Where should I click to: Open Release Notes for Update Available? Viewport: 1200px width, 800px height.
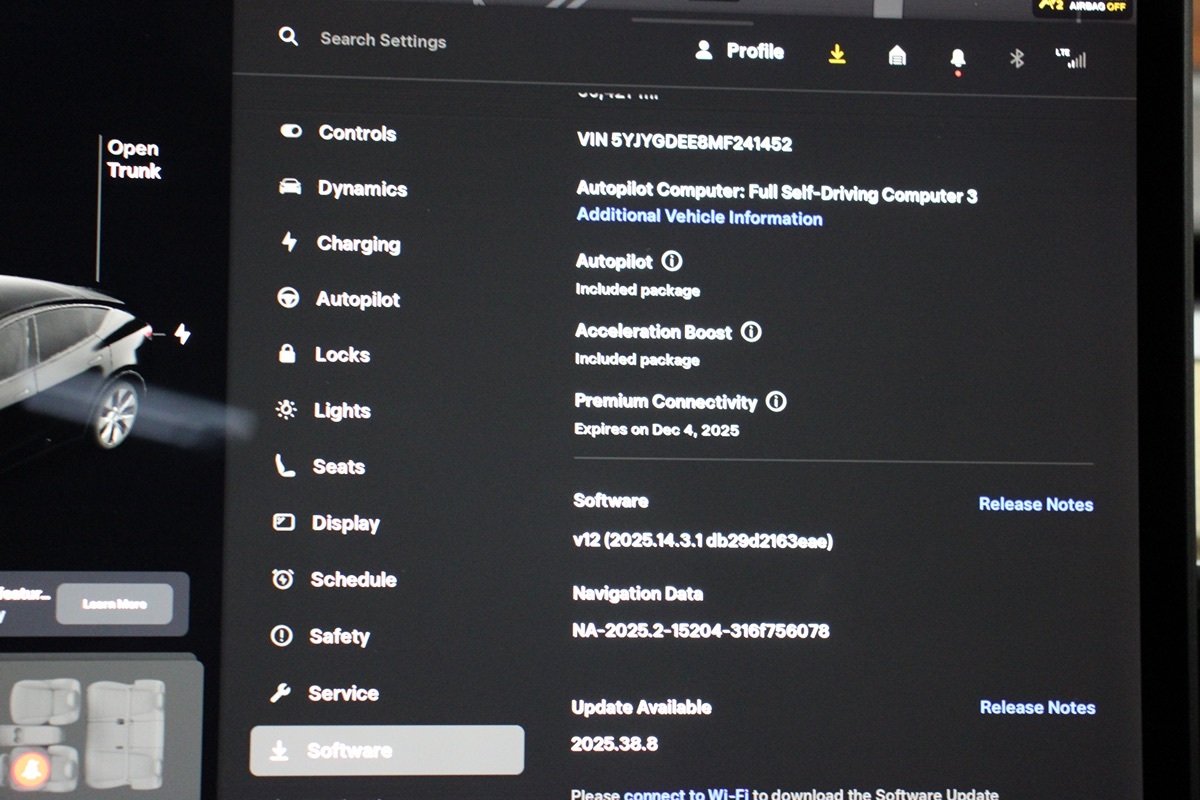(x=1037, y=707)
